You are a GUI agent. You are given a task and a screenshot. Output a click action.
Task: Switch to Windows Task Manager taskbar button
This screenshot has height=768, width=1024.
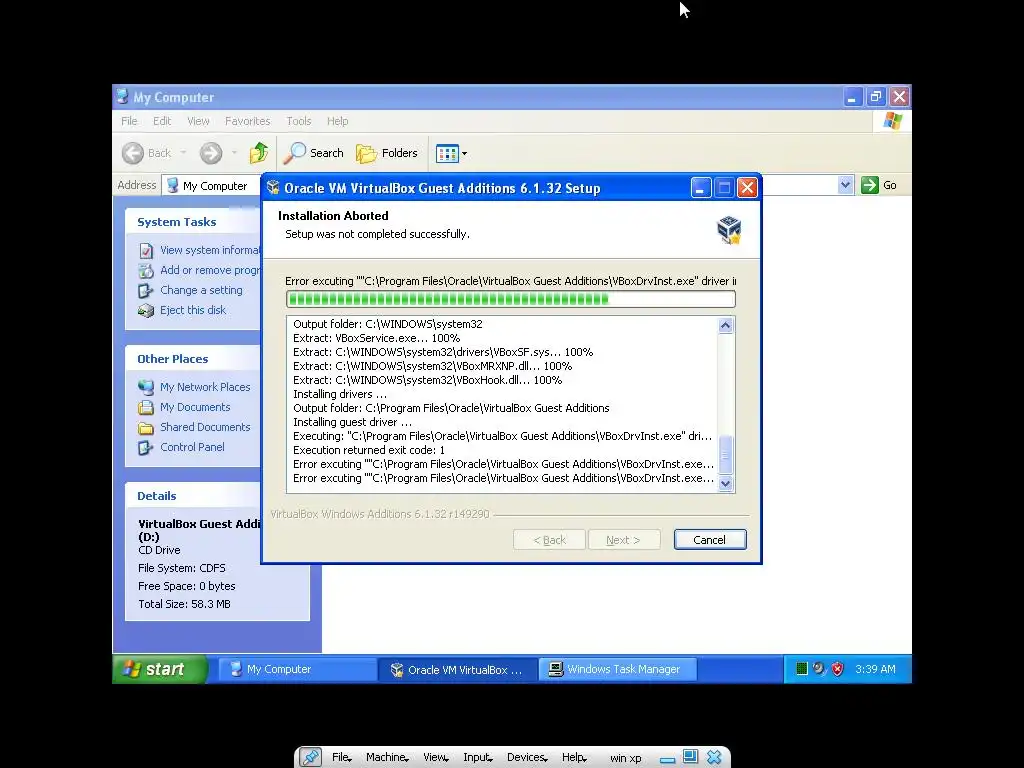[x=618, y=669]
